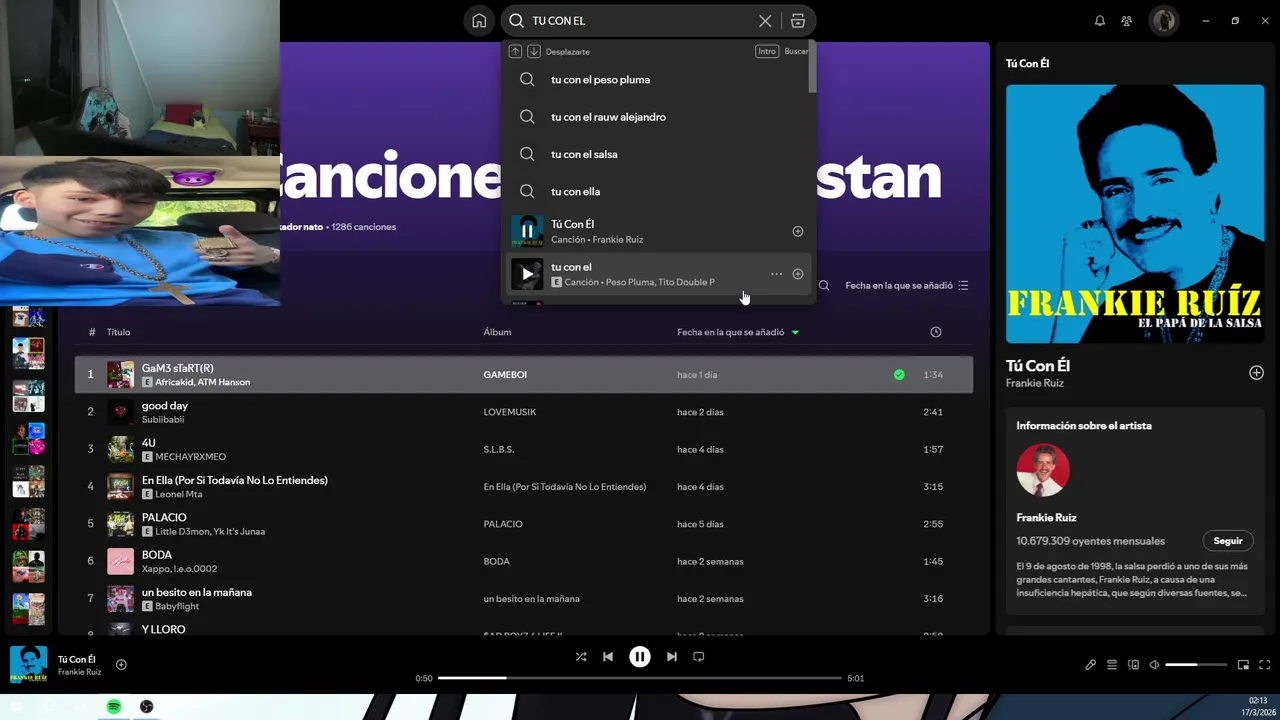The width and height of the screenshot is (1280, 720).
Task: Open artist link 'Babyflight'
Action: coord(177,606)
